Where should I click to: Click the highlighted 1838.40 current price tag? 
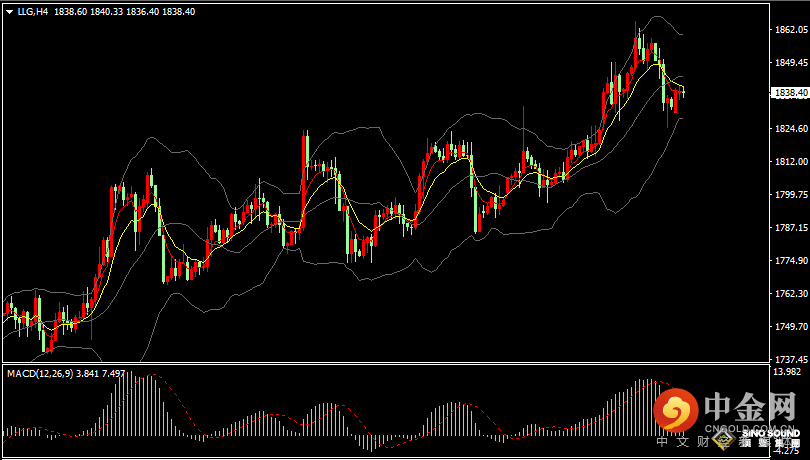click(790, 93)
